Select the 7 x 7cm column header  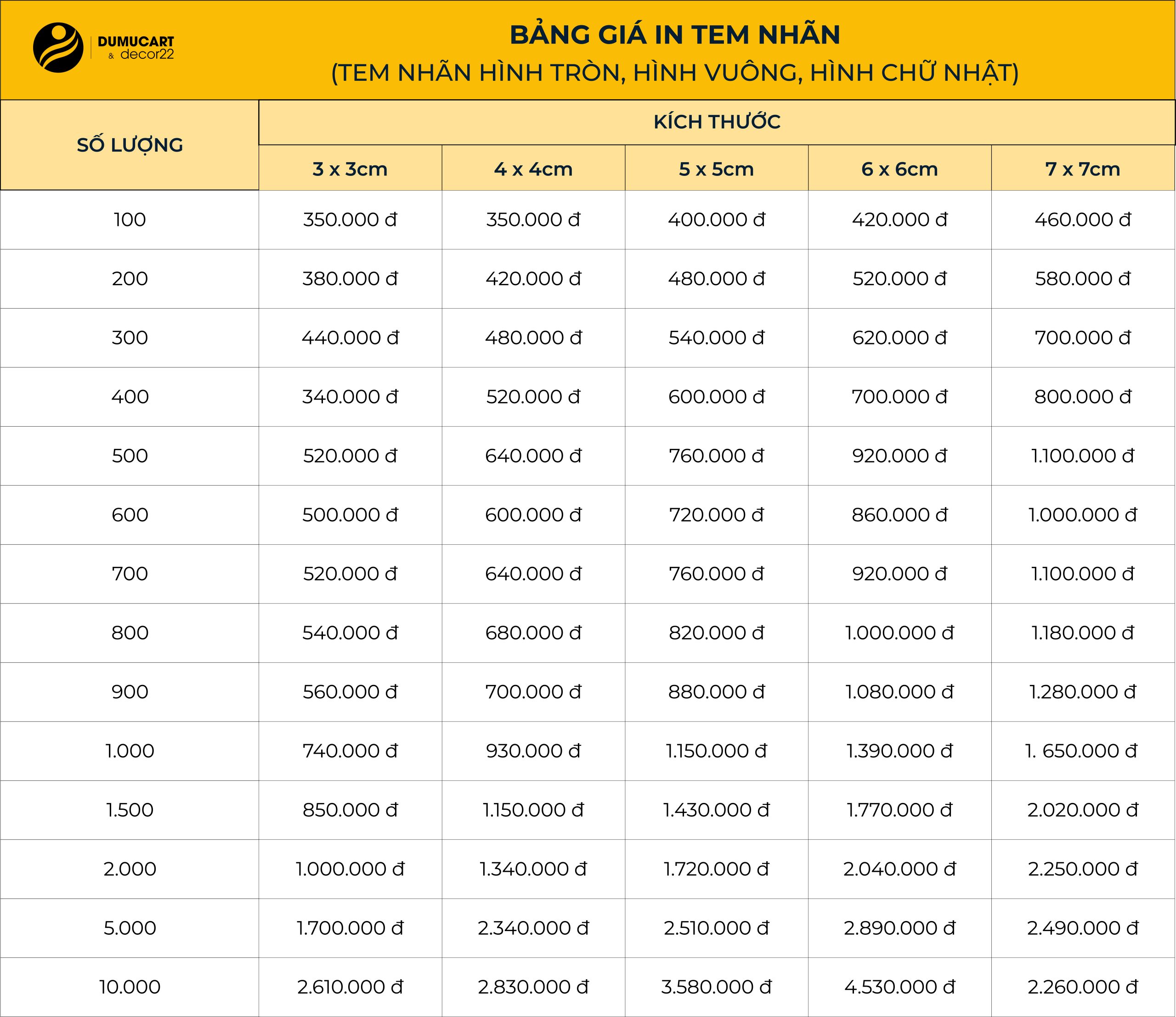coord(1083,168)
